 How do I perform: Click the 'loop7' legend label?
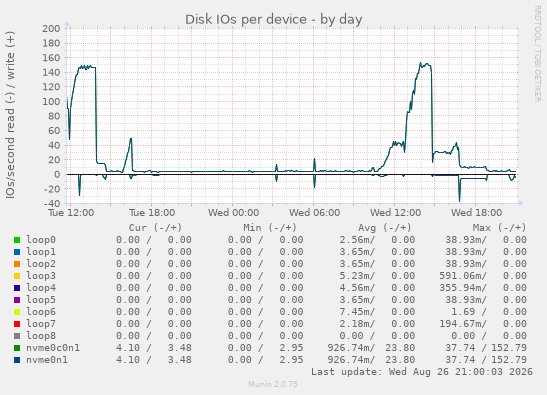coord(41,323)
